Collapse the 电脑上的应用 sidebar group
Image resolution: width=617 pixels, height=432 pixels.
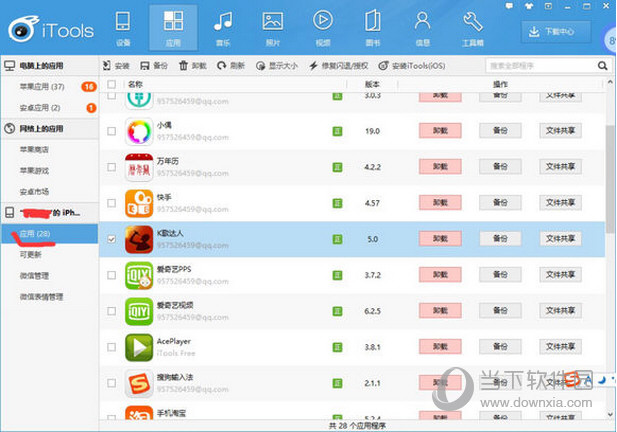50,66
